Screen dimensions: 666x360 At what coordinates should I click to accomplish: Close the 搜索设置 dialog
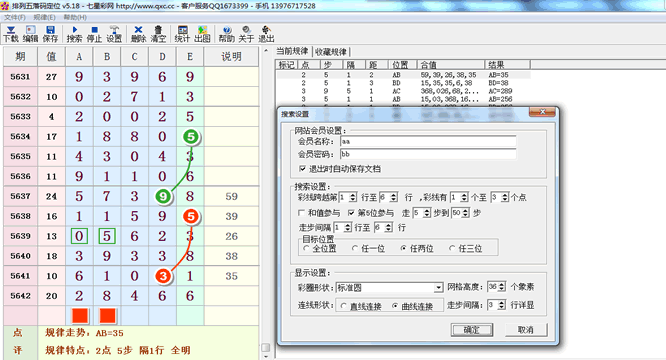(542, 112)
